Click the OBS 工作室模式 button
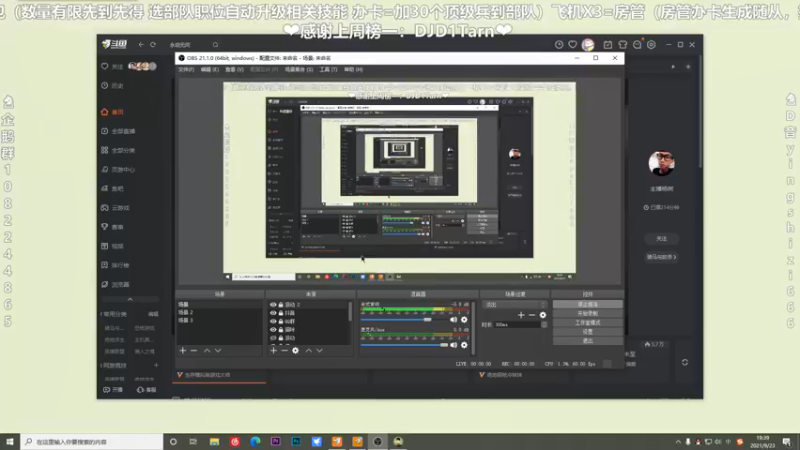Screen dimensions: 800x450 click(x=587, y=322)
